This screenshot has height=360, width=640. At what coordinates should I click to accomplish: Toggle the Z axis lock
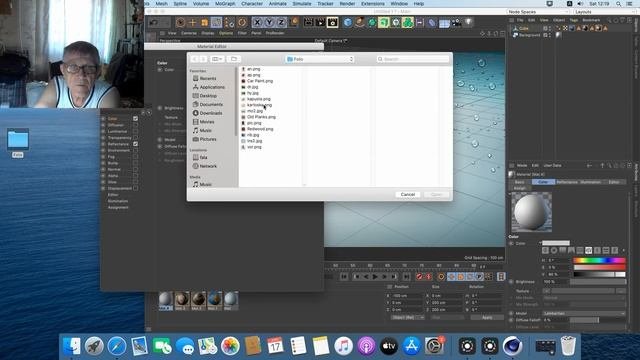pos(281,22)
